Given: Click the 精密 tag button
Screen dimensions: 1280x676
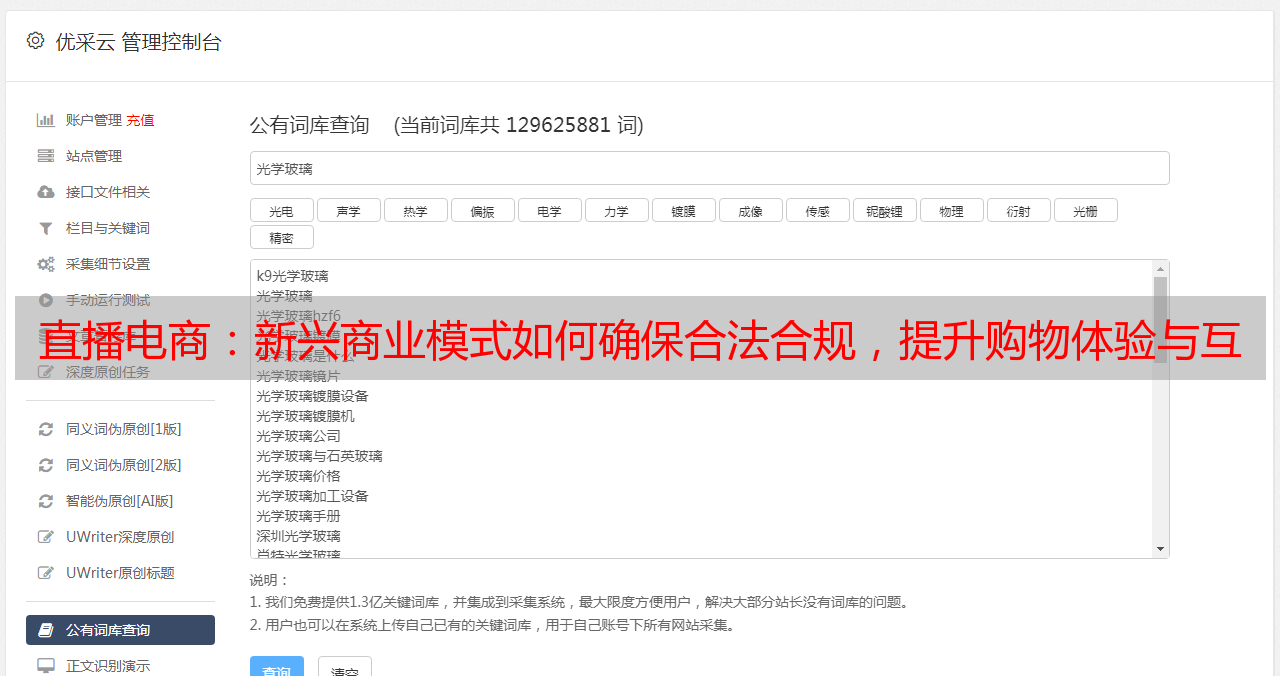Looking at the screenshot, I should tap(282, 237).
